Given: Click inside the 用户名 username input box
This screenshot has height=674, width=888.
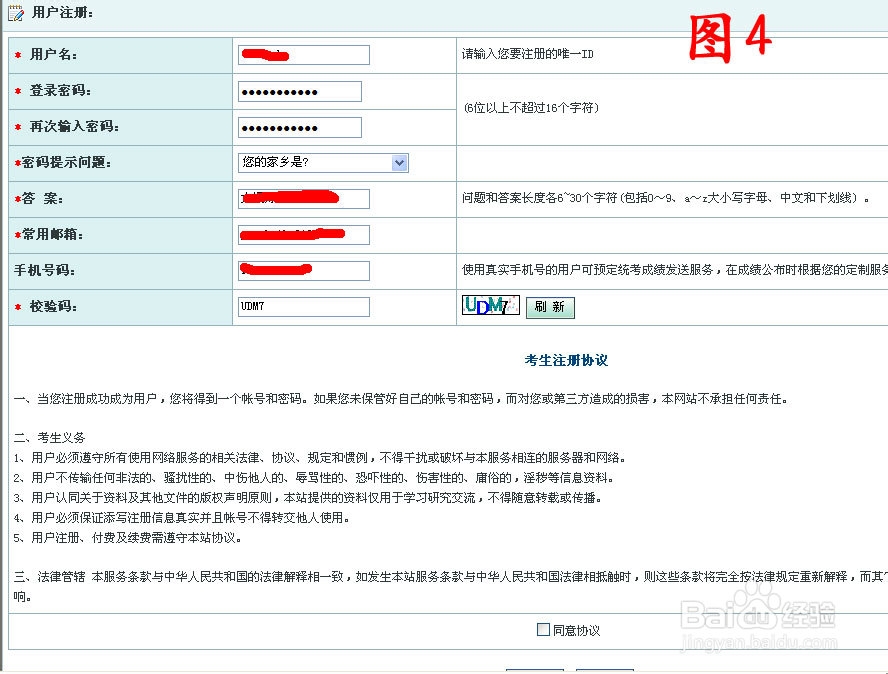Looking at the screenshot, I should [x=303, y=55].
